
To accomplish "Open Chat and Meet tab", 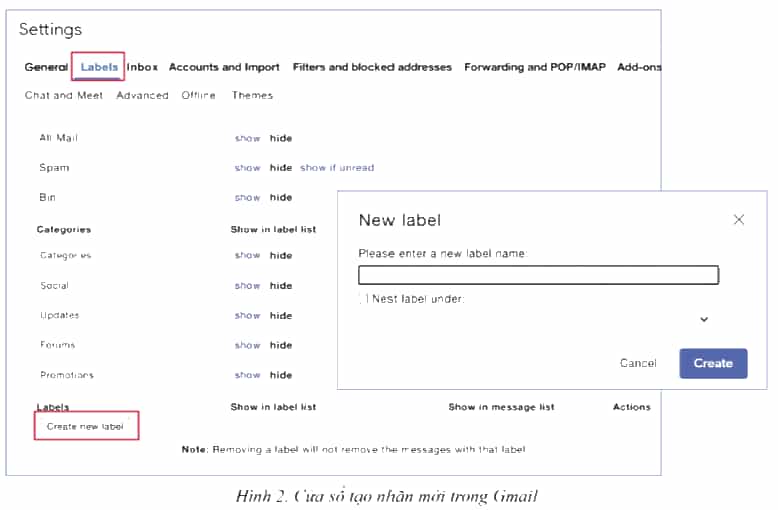I will pyautogui.click(x=64, y=95).
